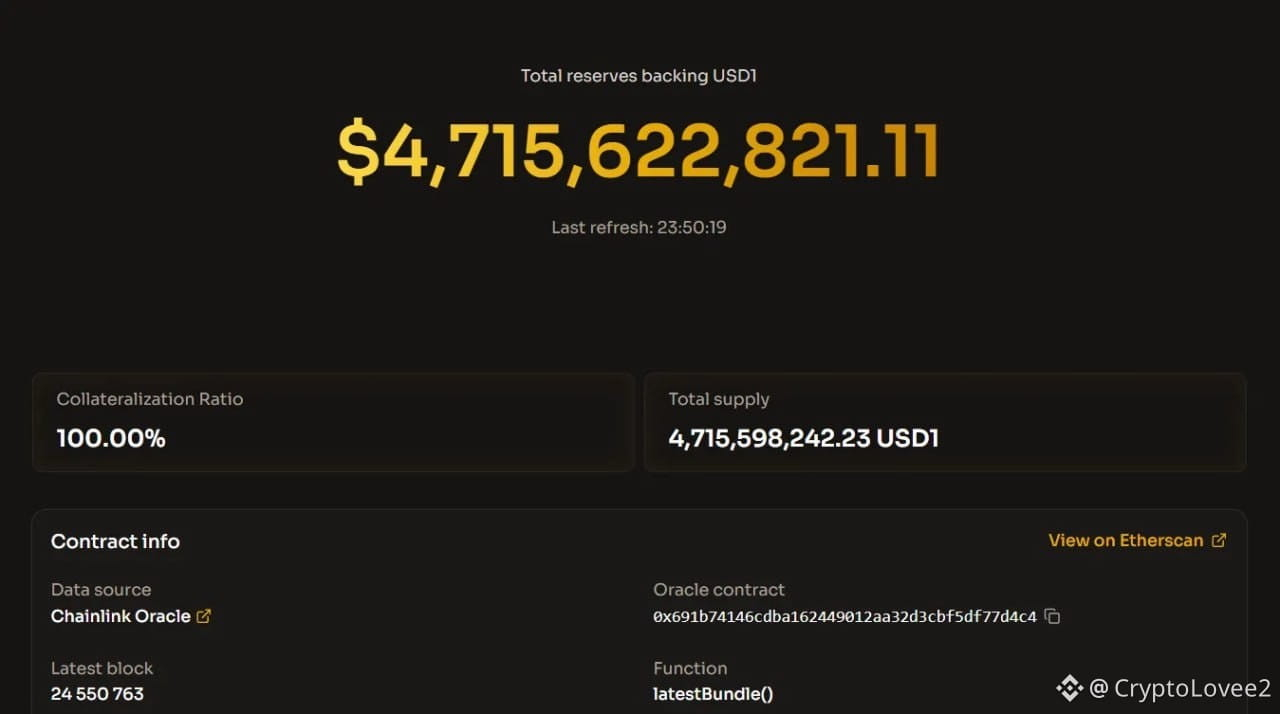Click the latest block number 24 550 763
This screenshot has height=714, width=1280.
(97, 694)
